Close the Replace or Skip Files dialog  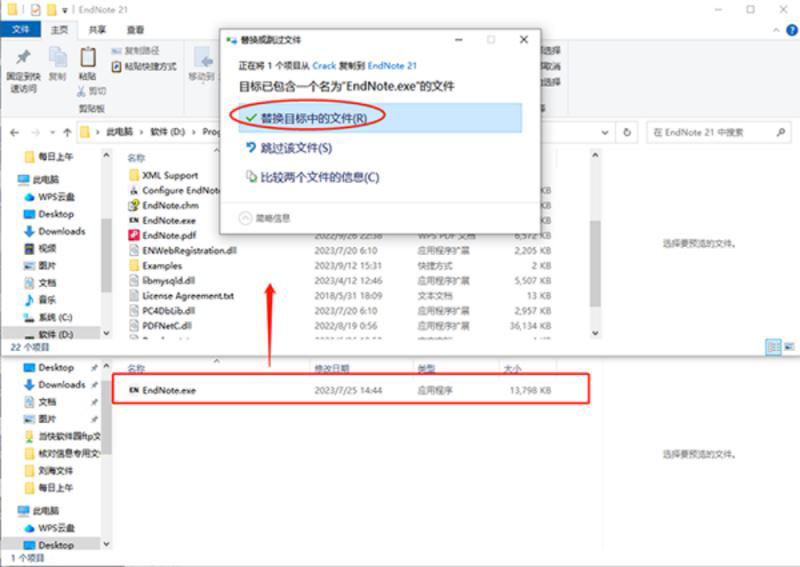pos(523,40)
